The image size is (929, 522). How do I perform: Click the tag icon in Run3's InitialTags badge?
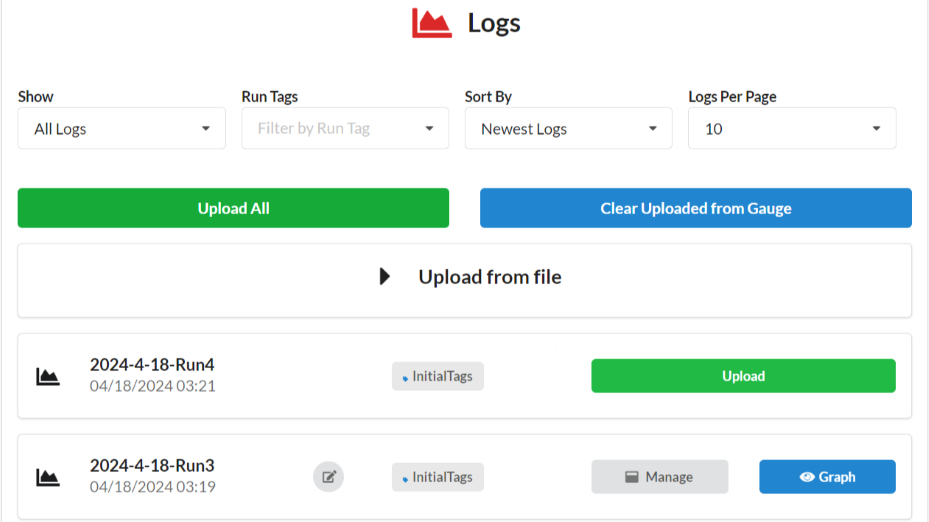click(x=405, y=479)
